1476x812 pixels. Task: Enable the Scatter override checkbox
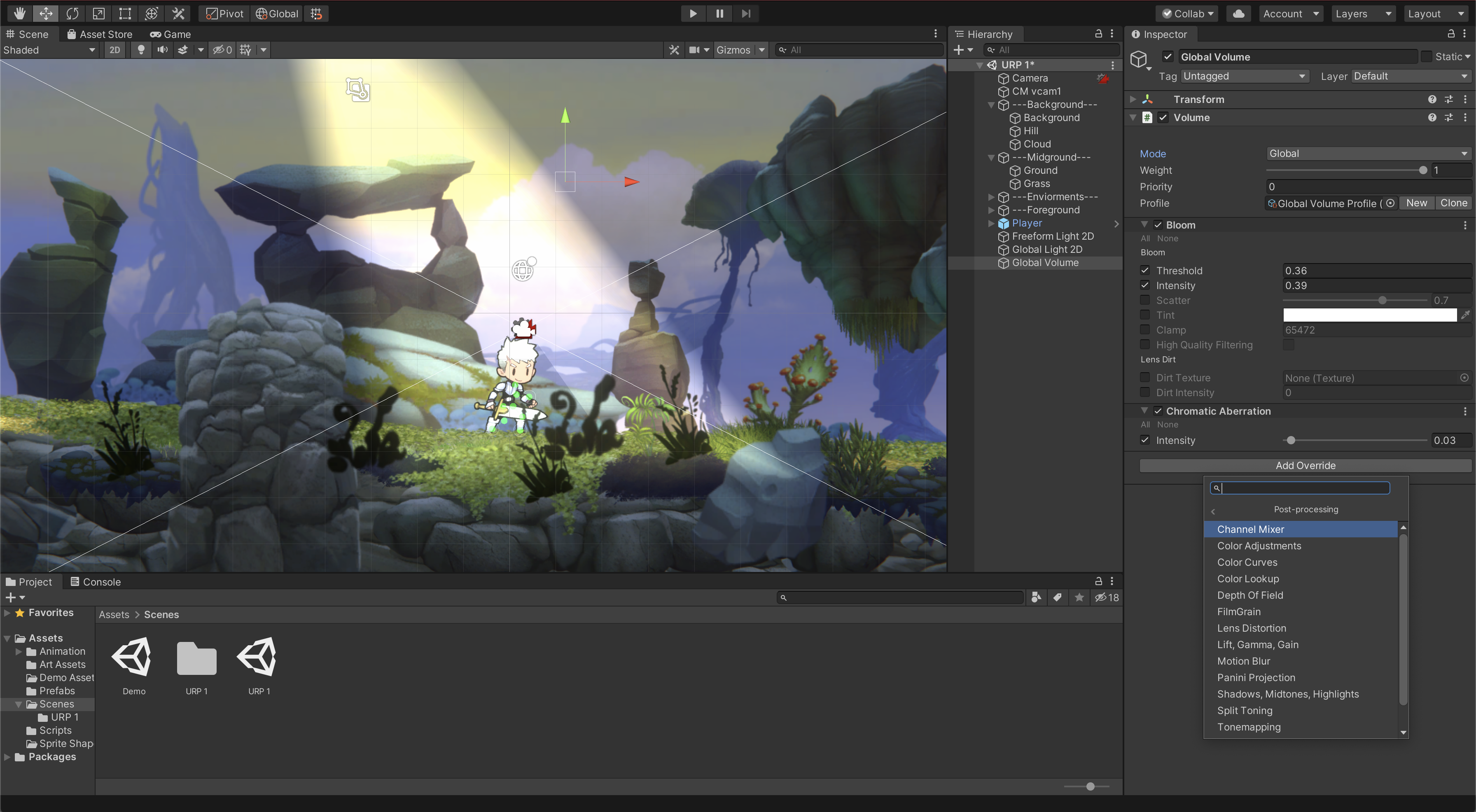click(1145, 300)
